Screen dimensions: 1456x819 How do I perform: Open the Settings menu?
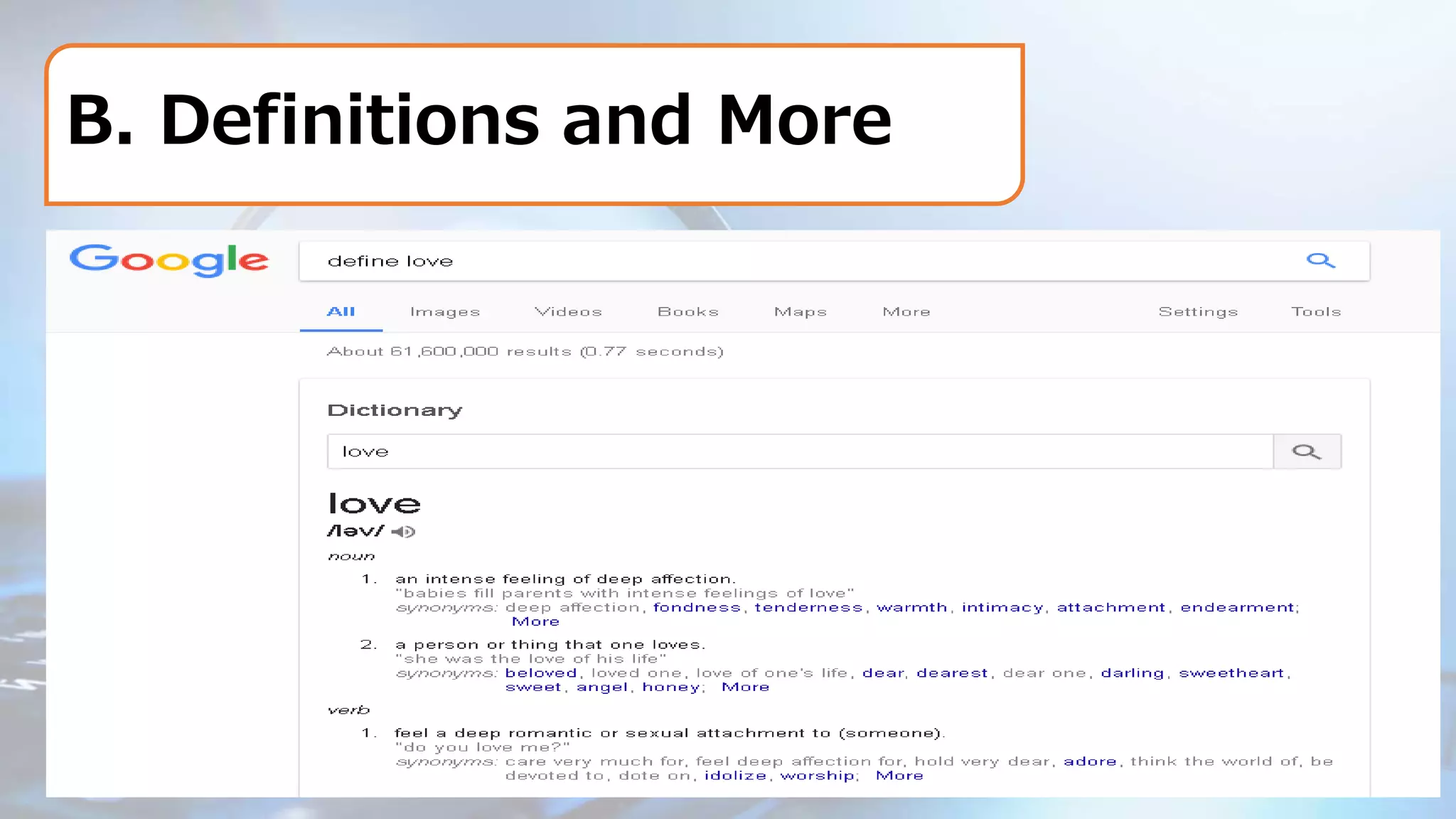[1199, 312]
